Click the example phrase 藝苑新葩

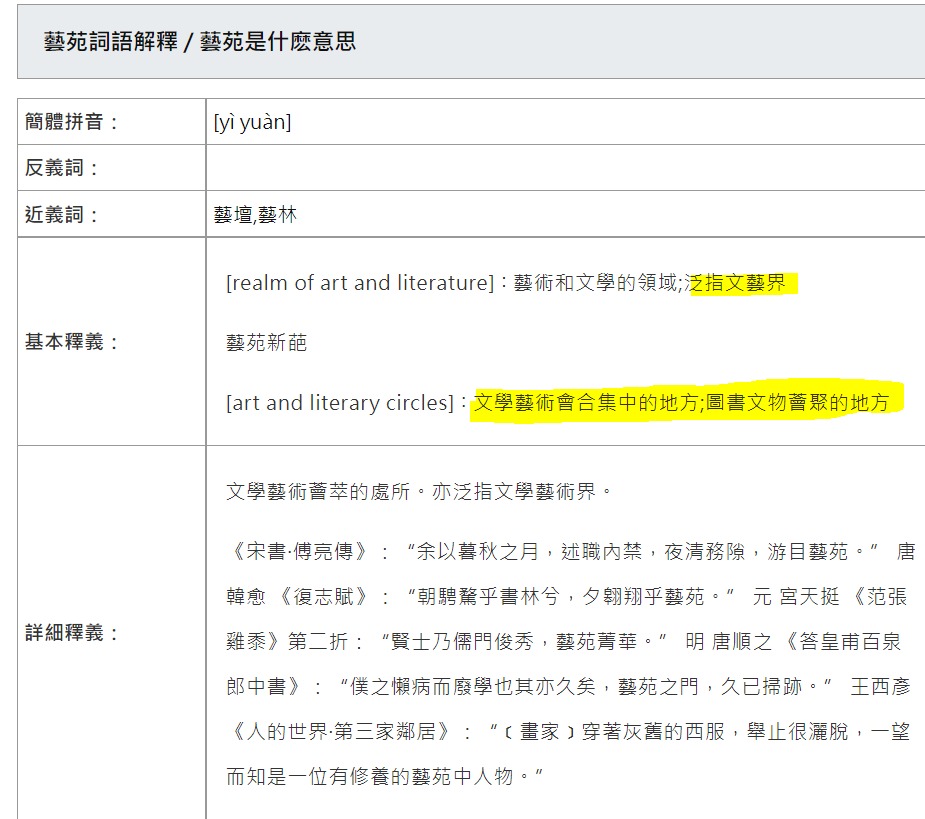(266, 343)
